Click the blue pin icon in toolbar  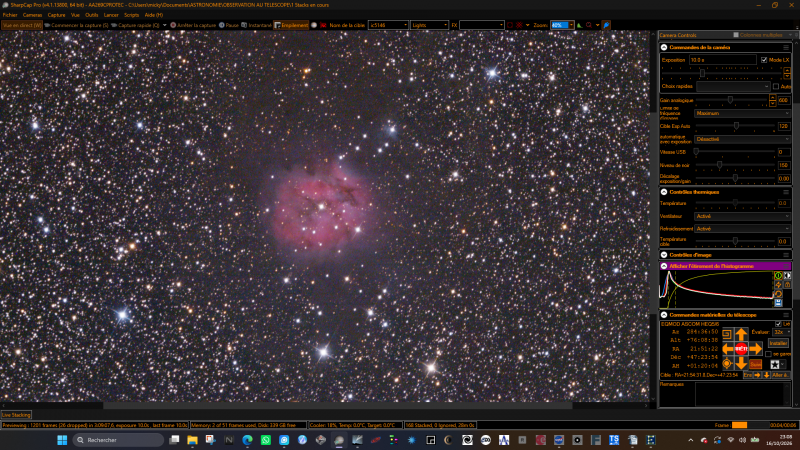coord(606,25)
